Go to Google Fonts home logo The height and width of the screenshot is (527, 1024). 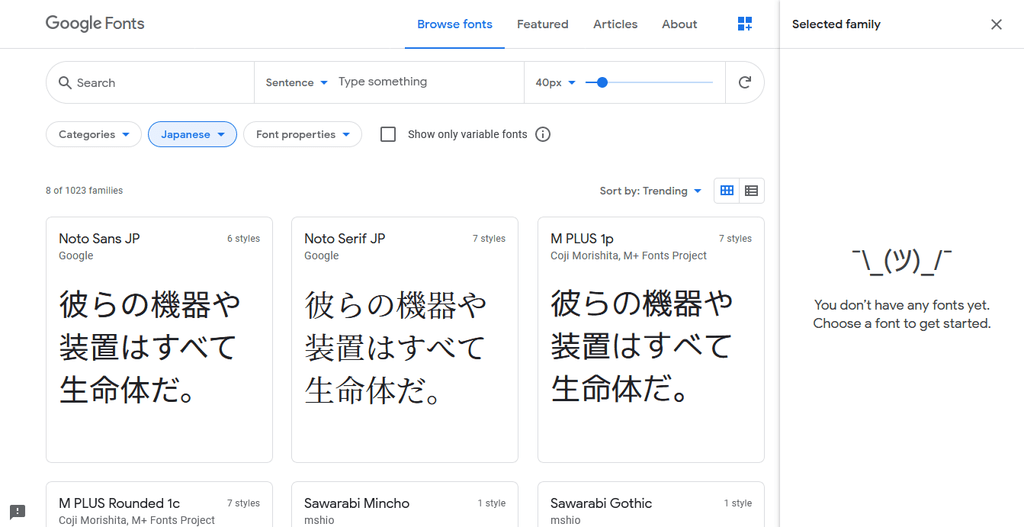(x=95, y=24)
